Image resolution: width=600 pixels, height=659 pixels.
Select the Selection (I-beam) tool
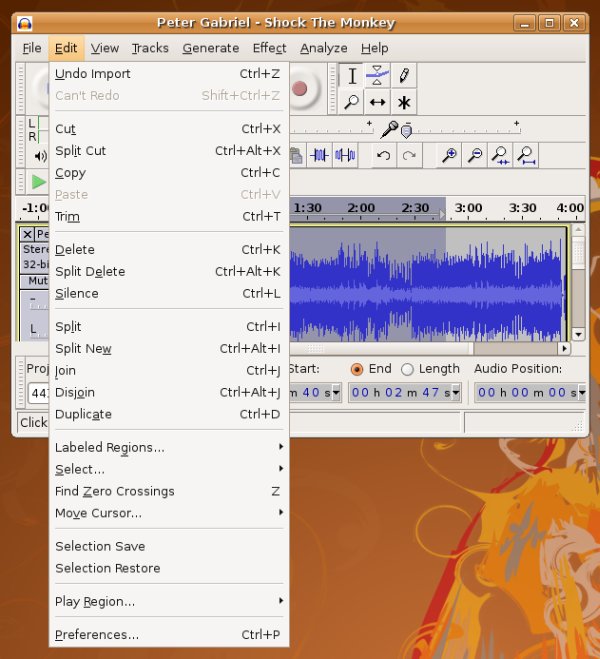click(352, 76)
